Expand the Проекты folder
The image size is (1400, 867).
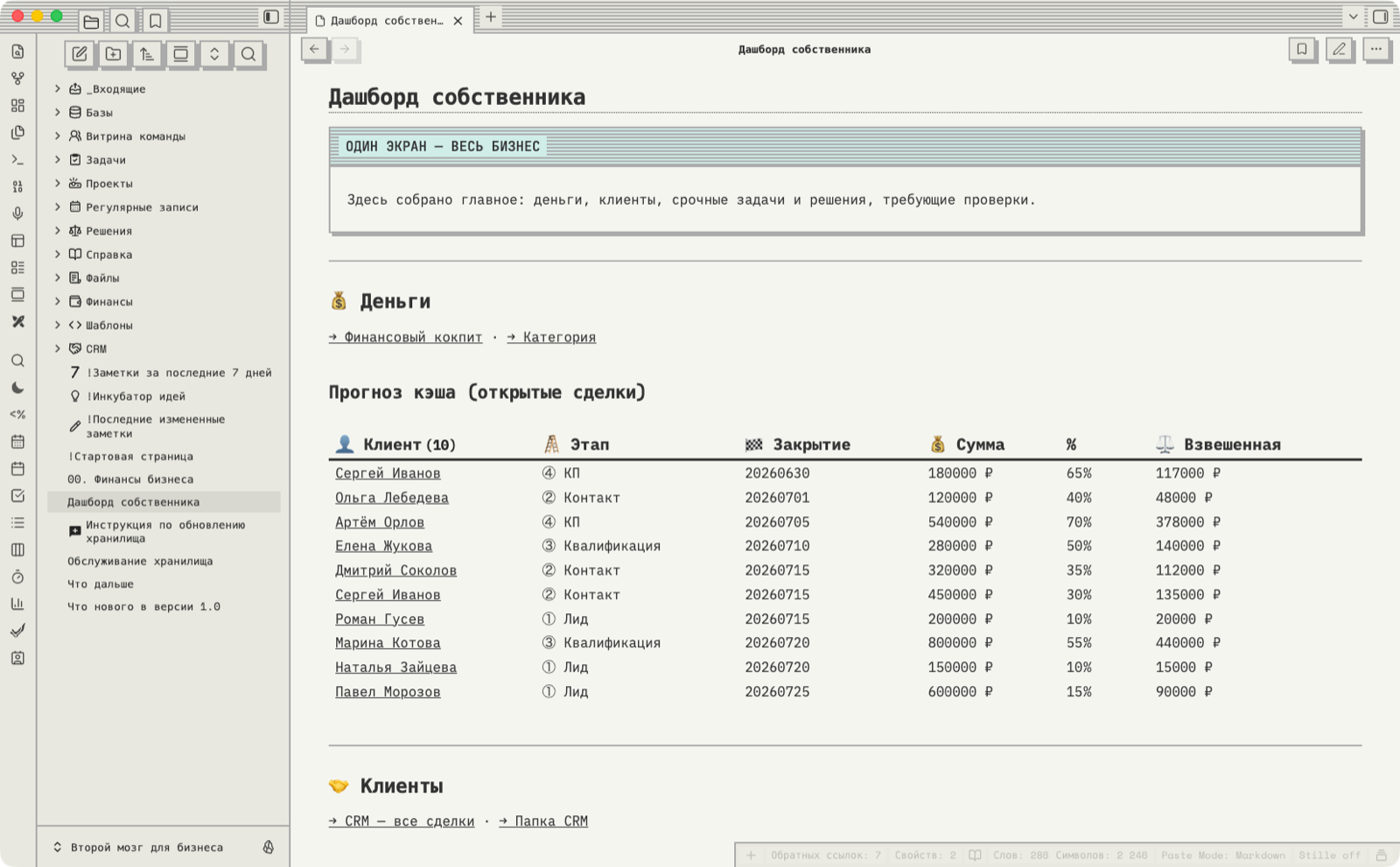pyautogui.click(x=58, y=184)
